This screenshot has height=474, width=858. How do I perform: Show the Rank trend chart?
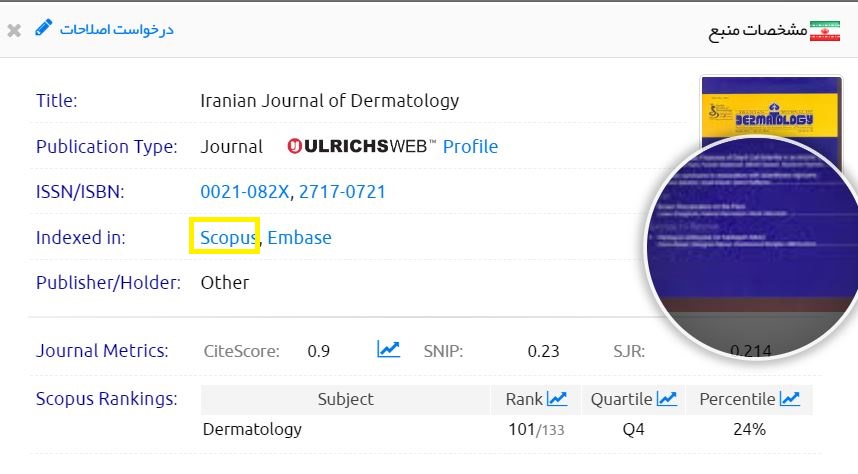click(x=557, y=399)
